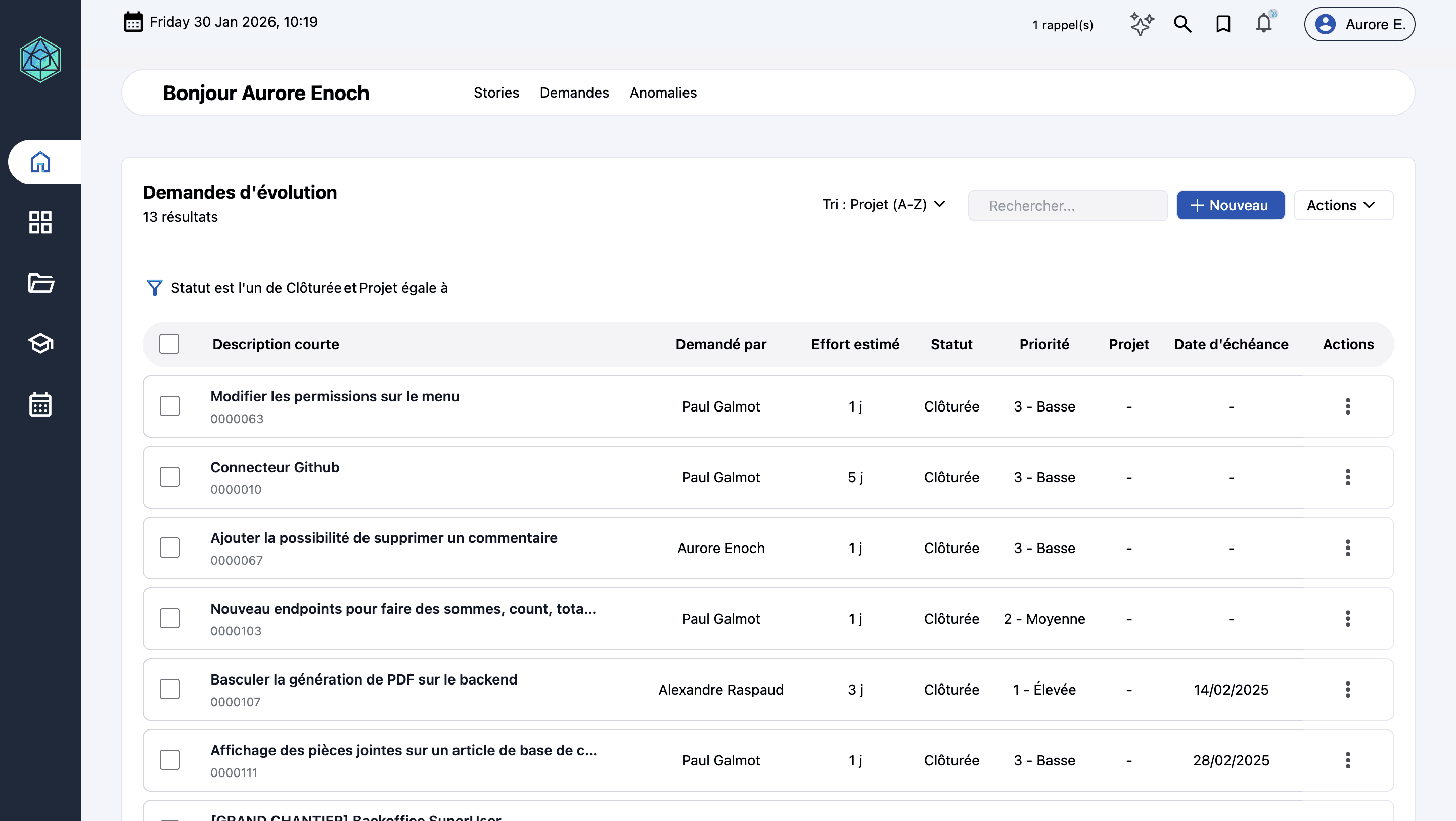The image size is (1456, 821).
Task: Focus the Rechercher search field
Action: tap(1067, 206)
